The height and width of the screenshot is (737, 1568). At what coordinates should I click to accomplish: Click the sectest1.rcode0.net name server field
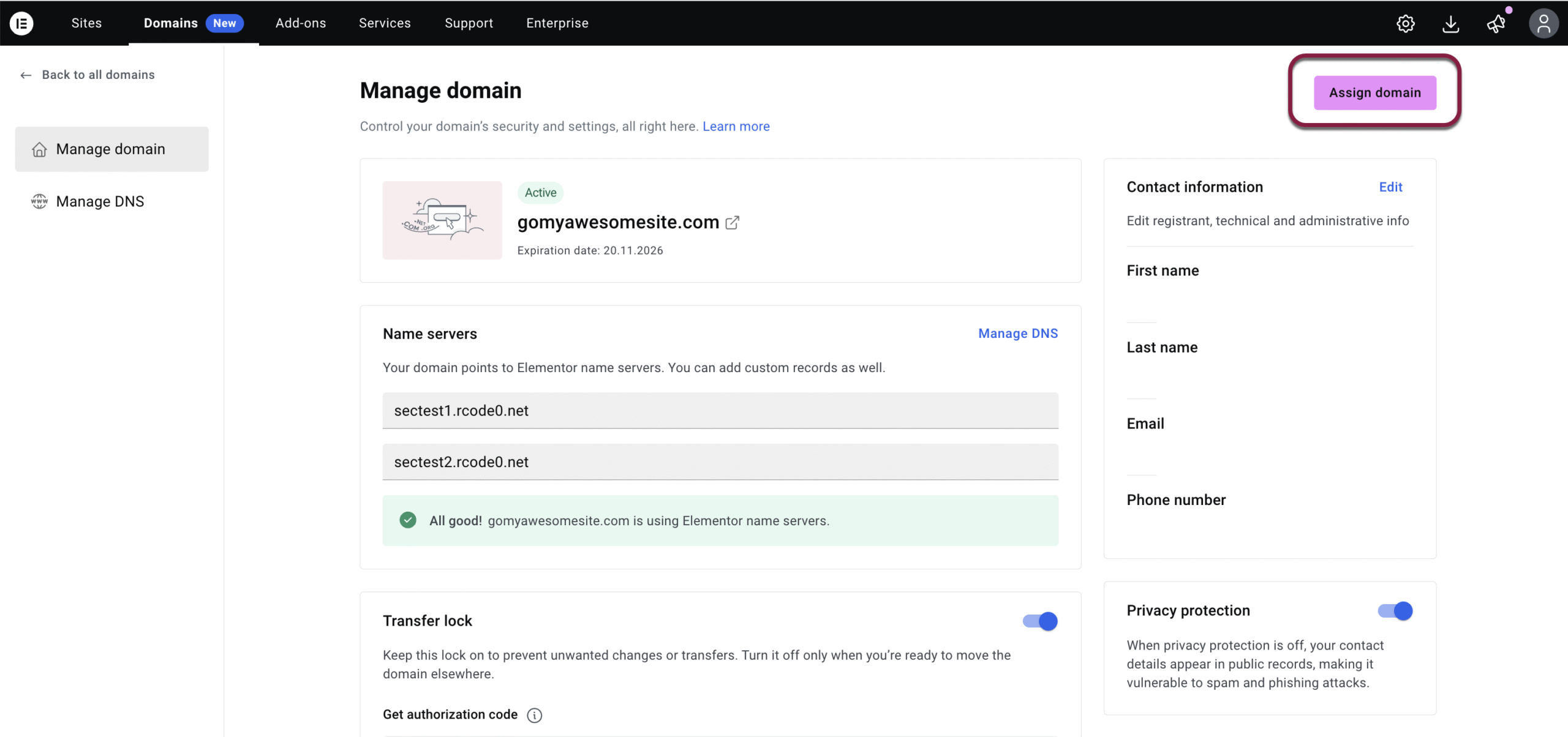click(x=720, y=411)
